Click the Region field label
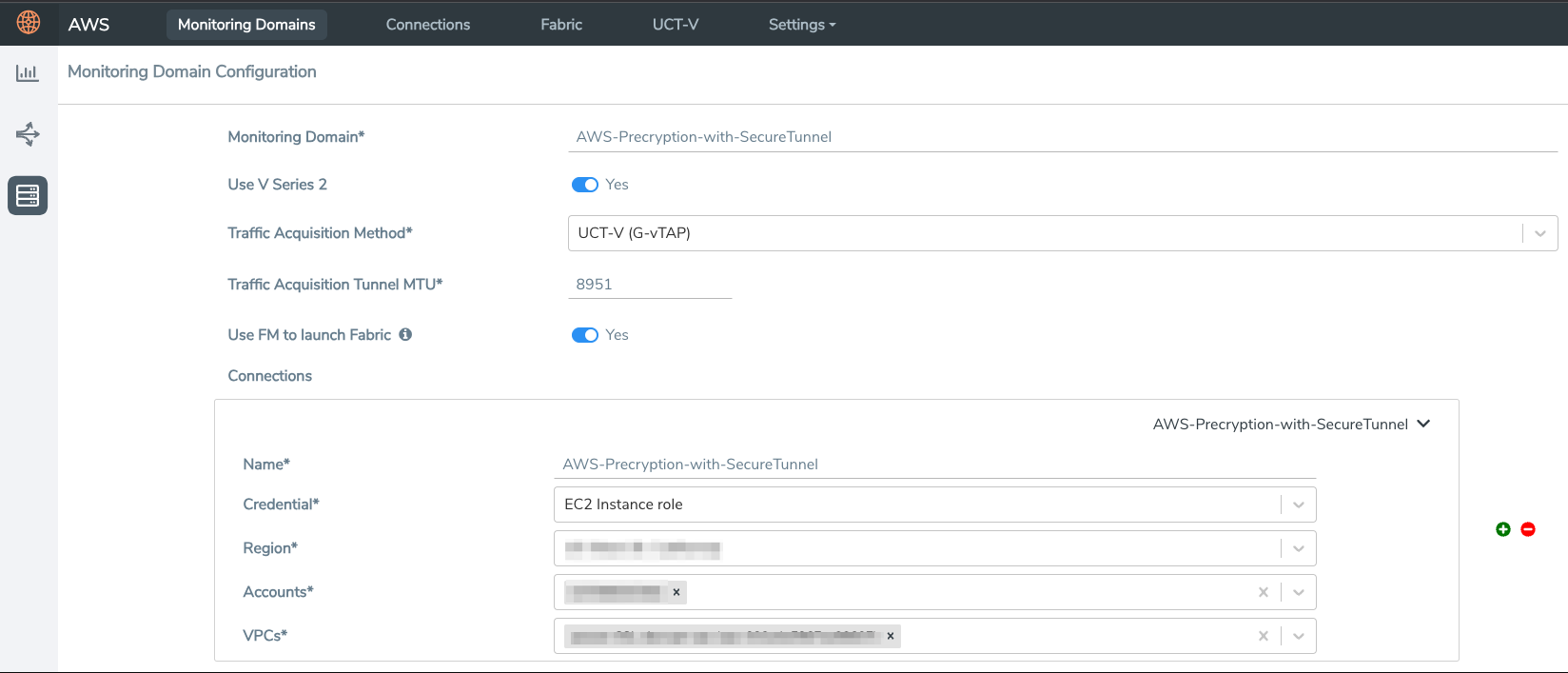This screenshot has height=673, width=1568. [270, 548]
